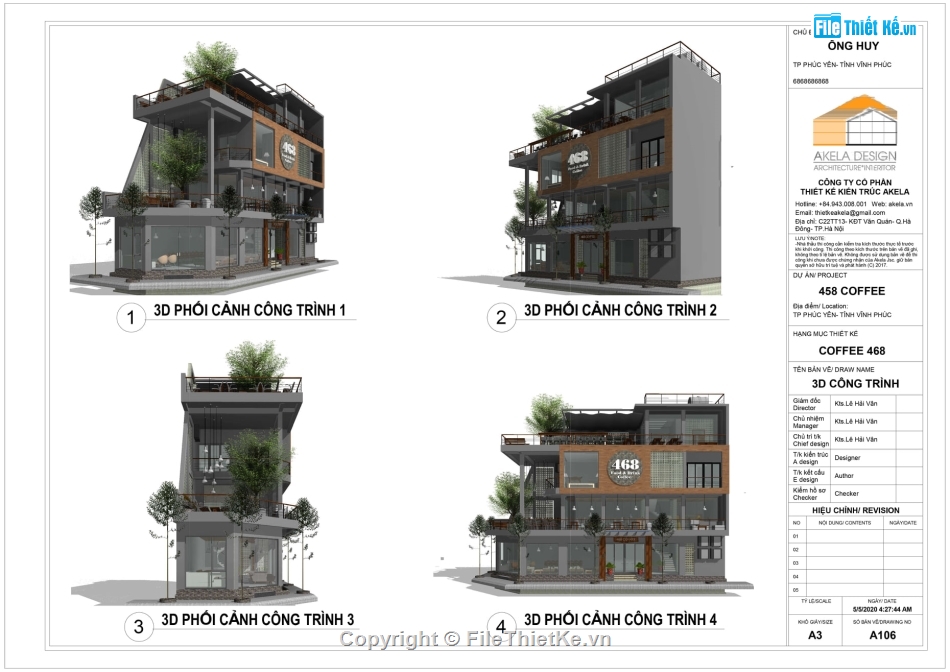The width and height of the screenshot is (950, 672).
Task: Click the 'Địa điểm/ Location' label
Action: click(820, 306)
